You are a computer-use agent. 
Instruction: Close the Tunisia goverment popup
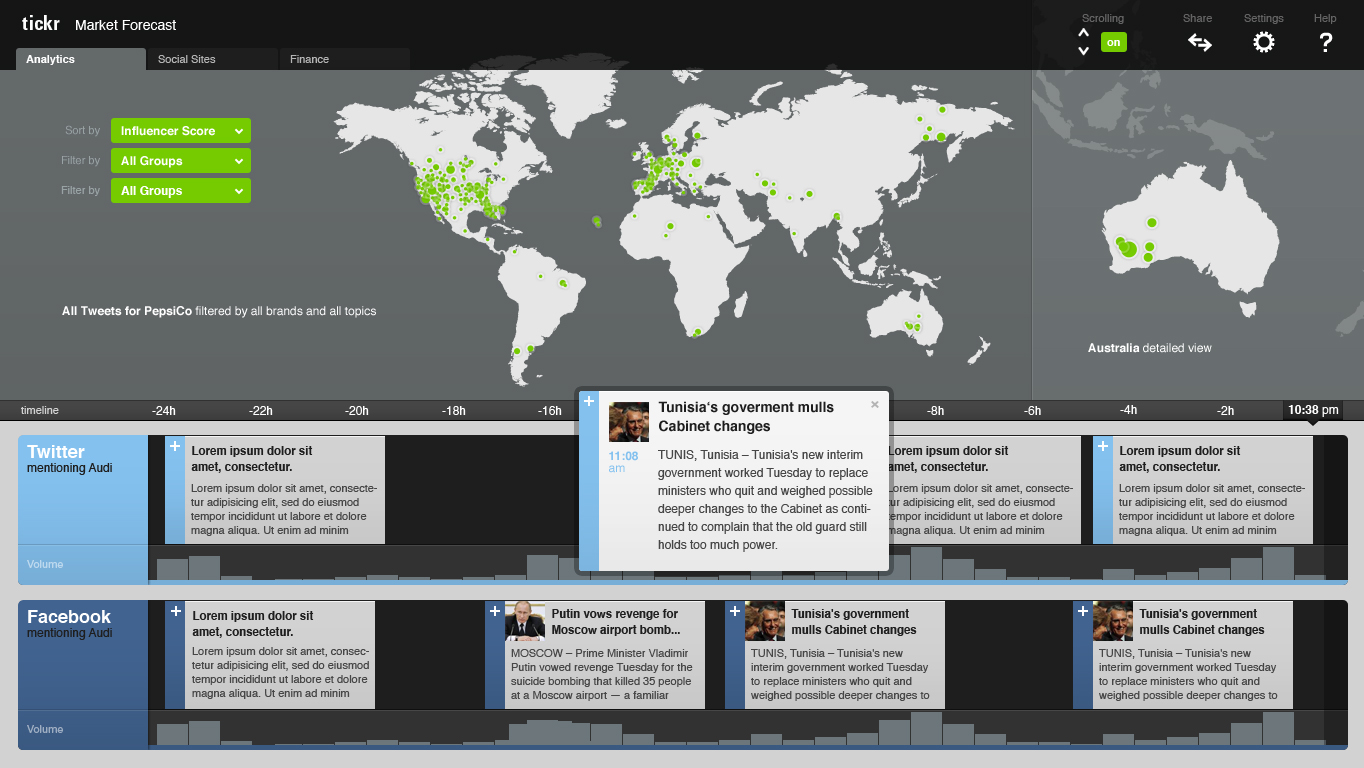point(875,405)
